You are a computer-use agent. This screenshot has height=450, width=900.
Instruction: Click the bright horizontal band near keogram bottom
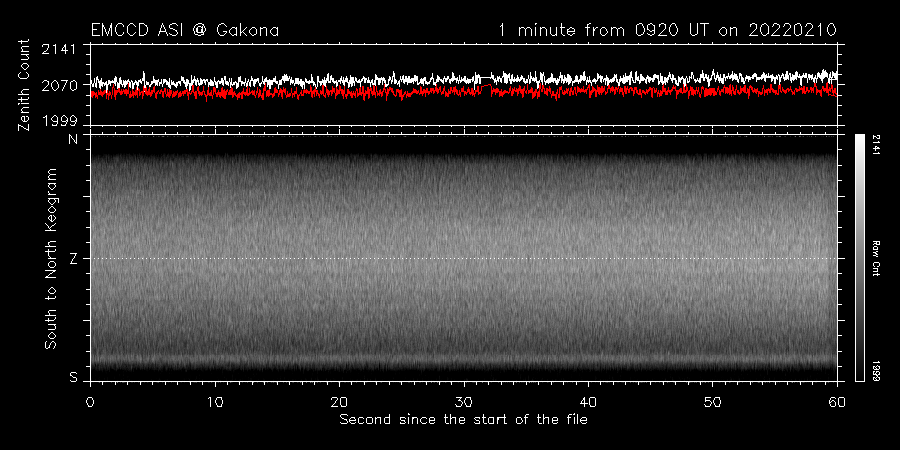click(x=464, y=360)
